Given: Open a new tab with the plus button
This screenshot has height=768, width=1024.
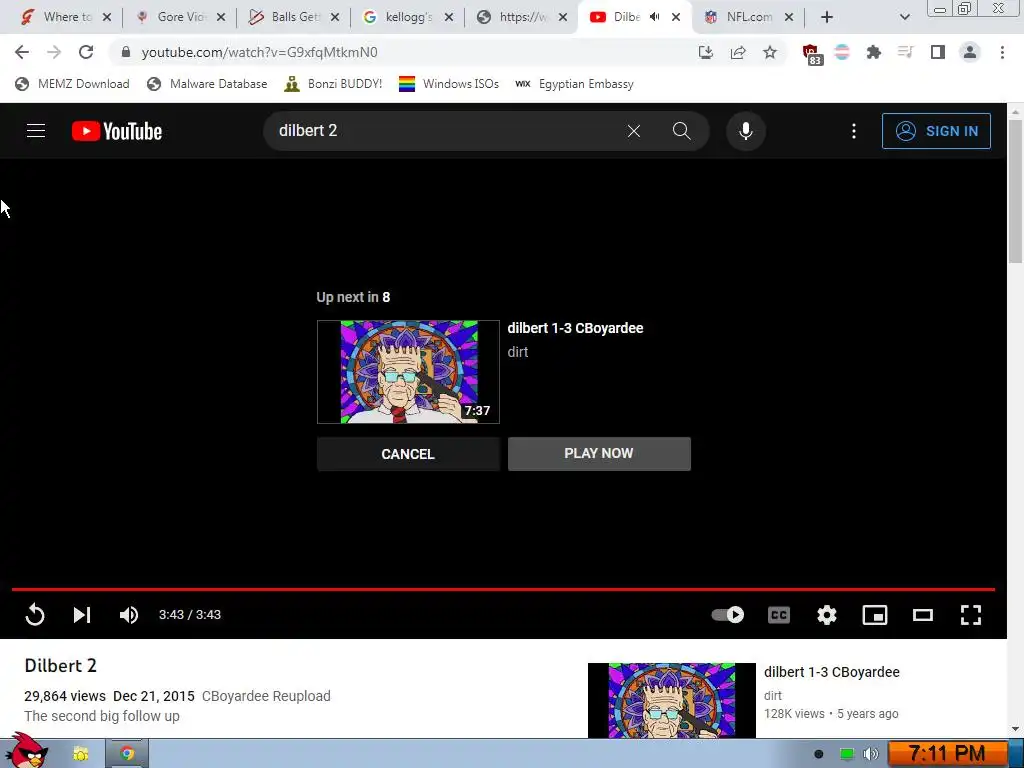Looking at the screenshot, I should point(827,17).
